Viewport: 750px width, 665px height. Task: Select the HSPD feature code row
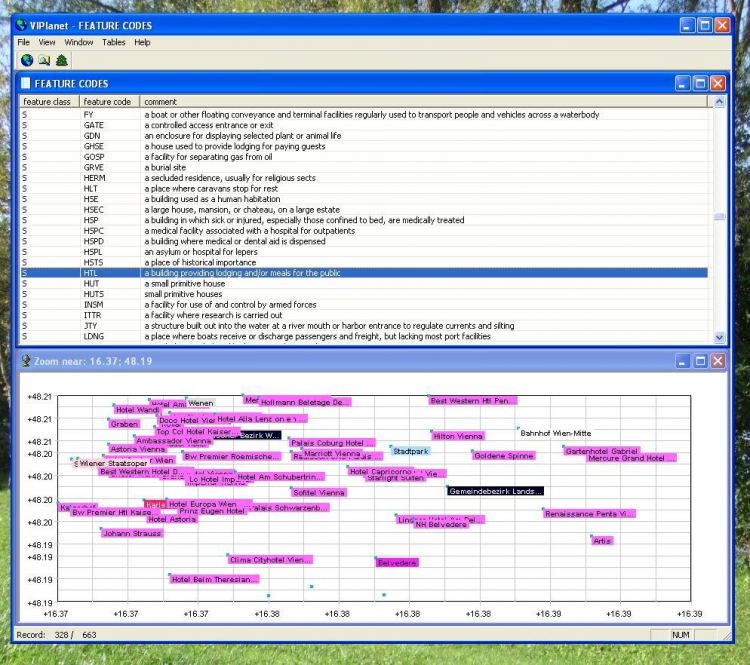364,241
